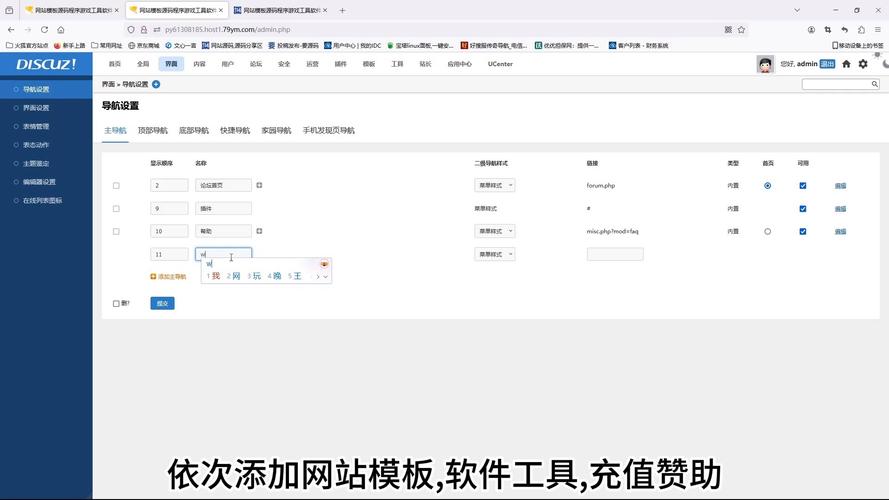This screenshot has width=889, height=500.
Task: Open a new browser tab with plus
Action: 342,10
